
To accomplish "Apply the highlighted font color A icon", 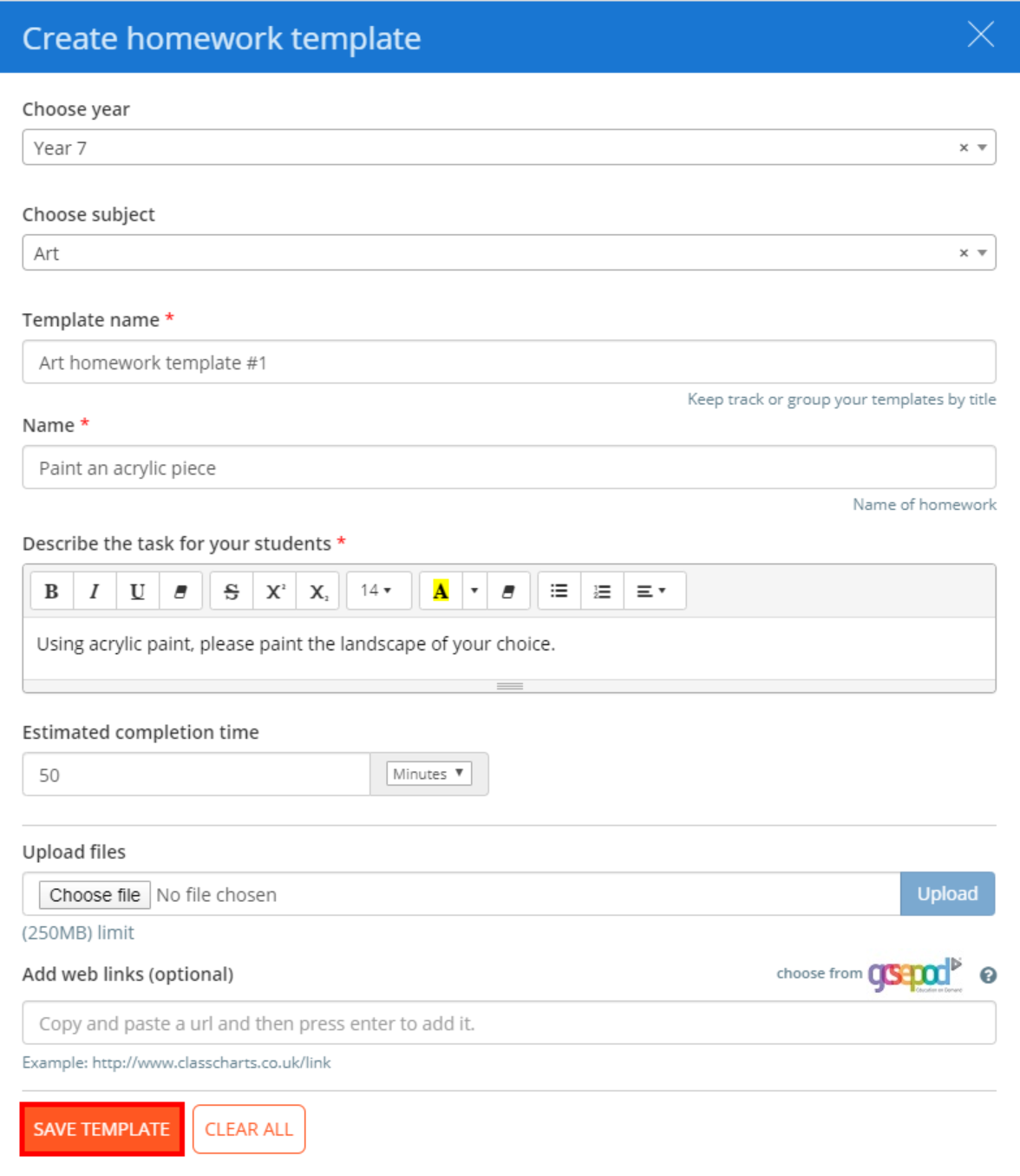I will [441, 591].
